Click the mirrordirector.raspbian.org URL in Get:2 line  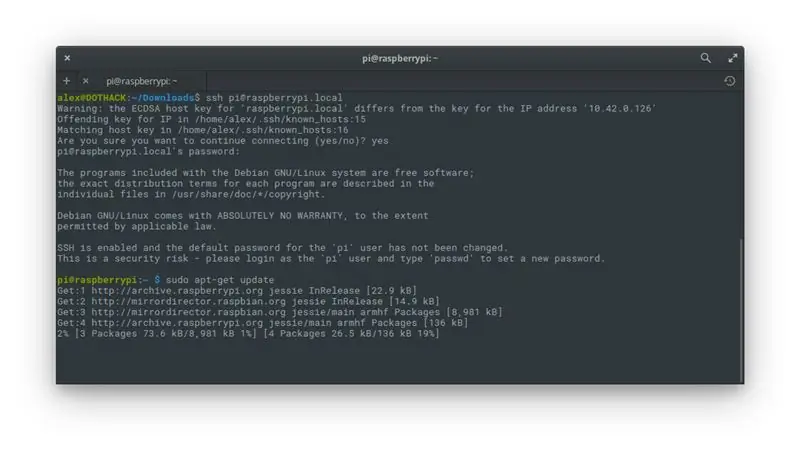pos(189,301)
